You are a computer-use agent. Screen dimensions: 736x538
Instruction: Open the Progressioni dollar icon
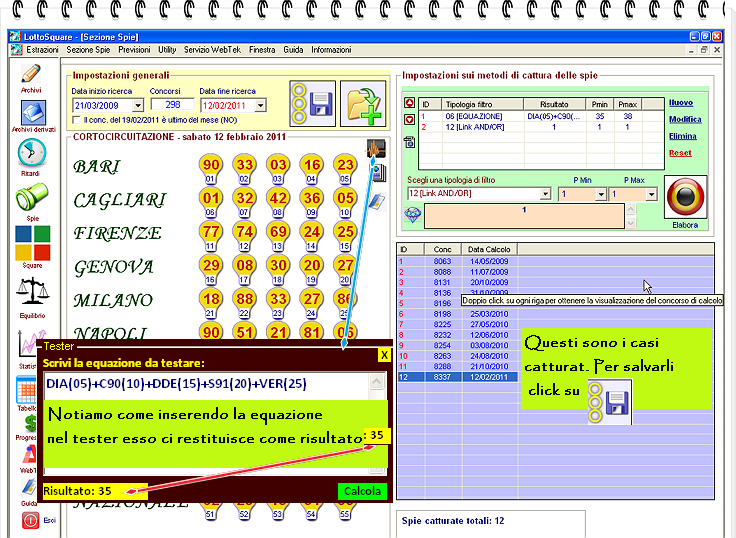(x=30, y=423)
